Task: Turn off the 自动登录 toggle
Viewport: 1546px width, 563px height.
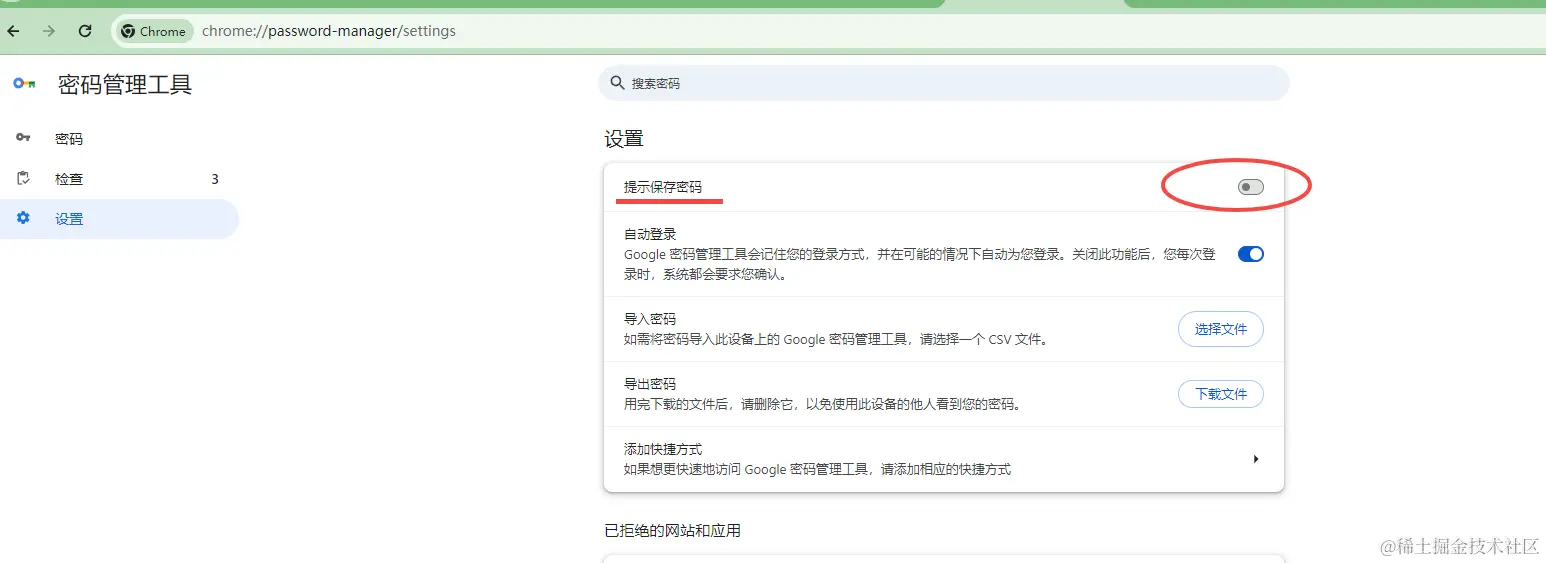Action: pos(1250,254)
